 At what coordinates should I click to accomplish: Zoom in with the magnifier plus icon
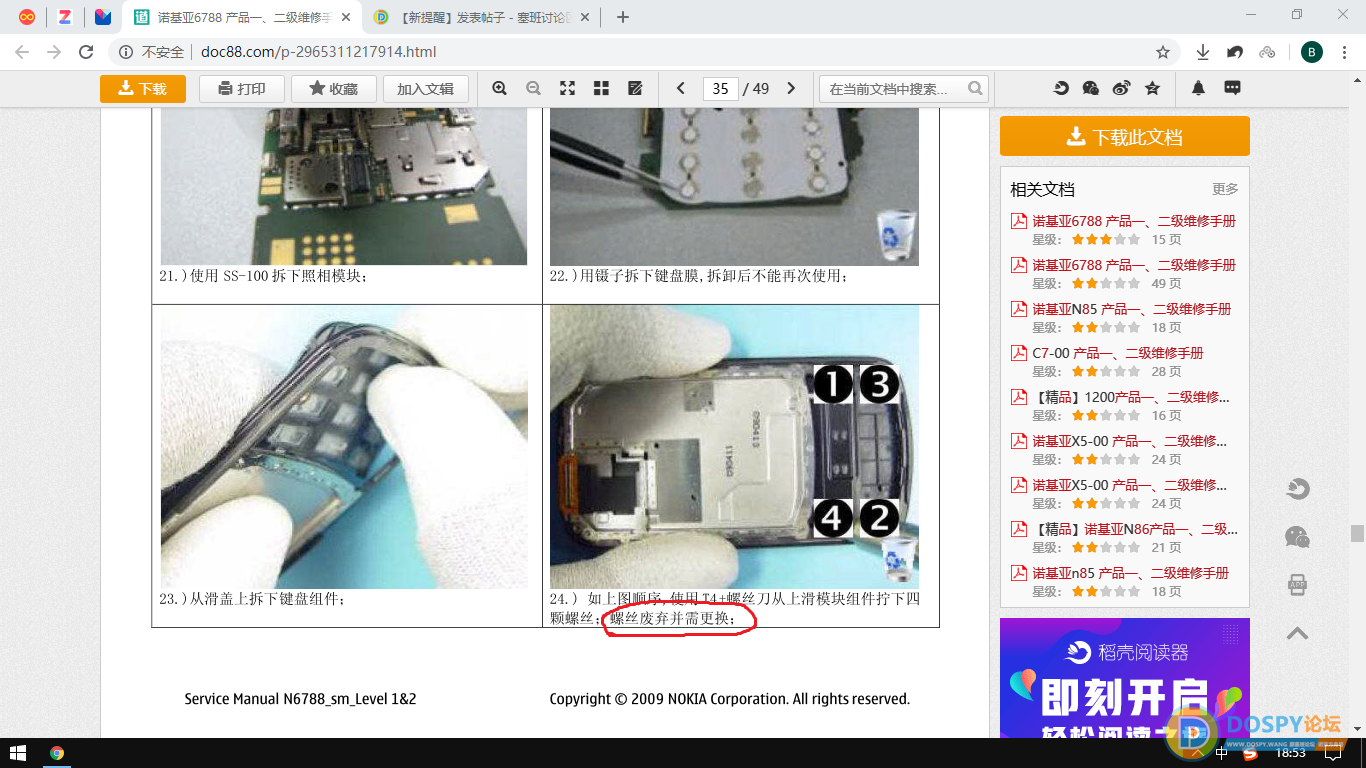pos(500,88)
